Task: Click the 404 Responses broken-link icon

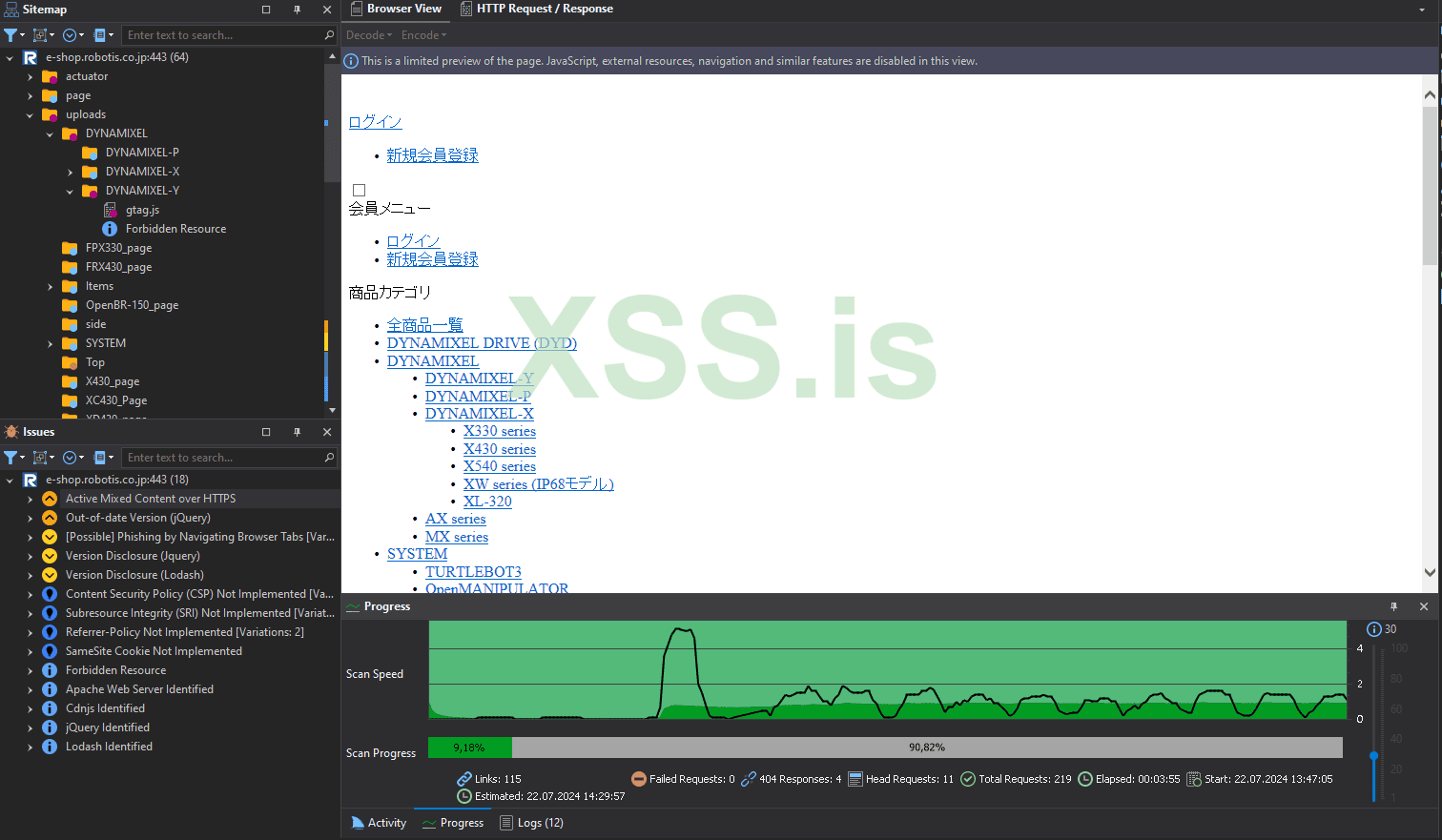Action: (749, 779)
